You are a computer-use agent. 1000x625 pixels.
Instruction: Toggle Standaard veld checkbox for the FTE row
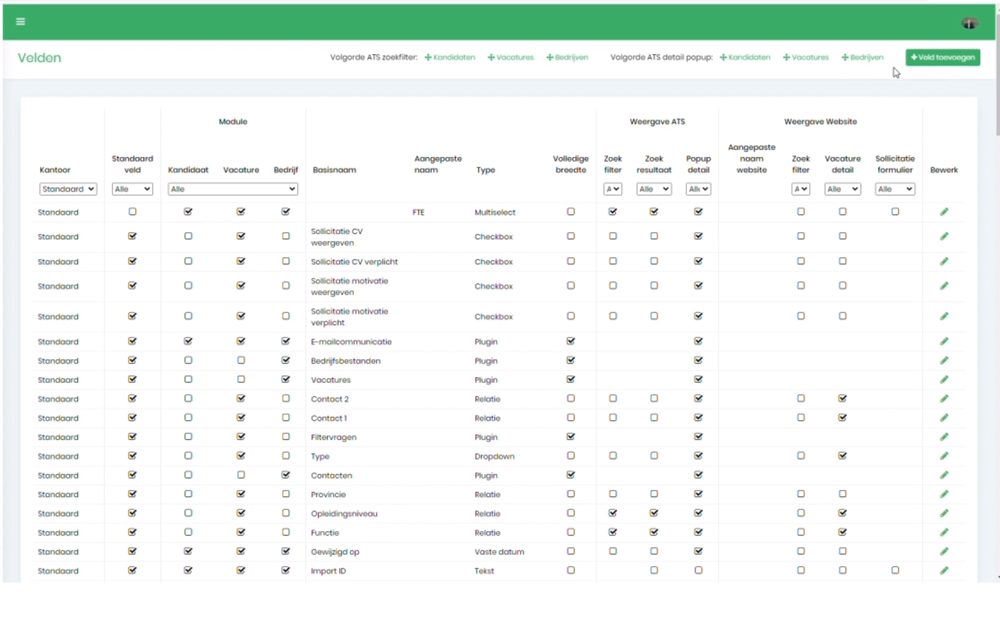[x=132, y=212]
